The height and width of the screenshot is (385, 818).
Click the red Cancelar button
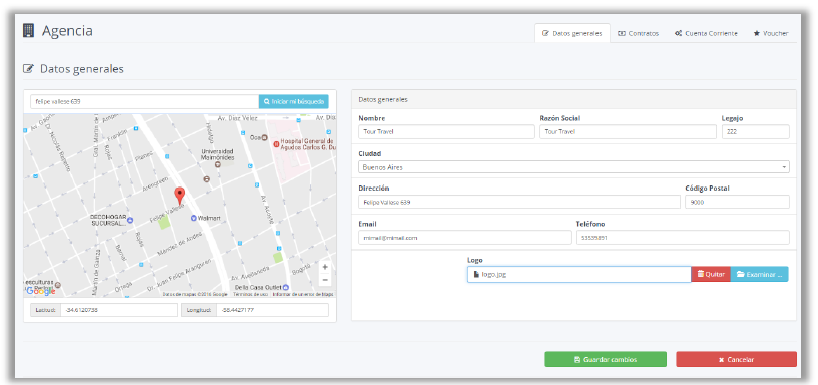[x=736, y=359]
